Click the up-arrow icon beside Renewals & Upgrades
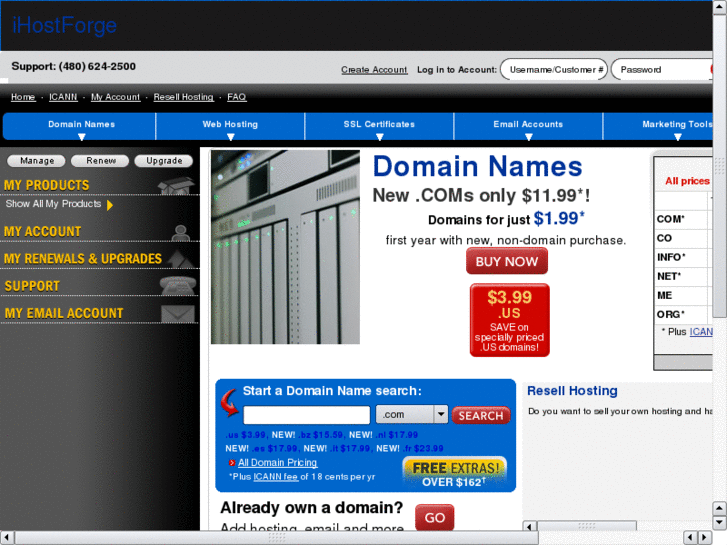Viewport: 727px width, 545px height. pos(181,259)
